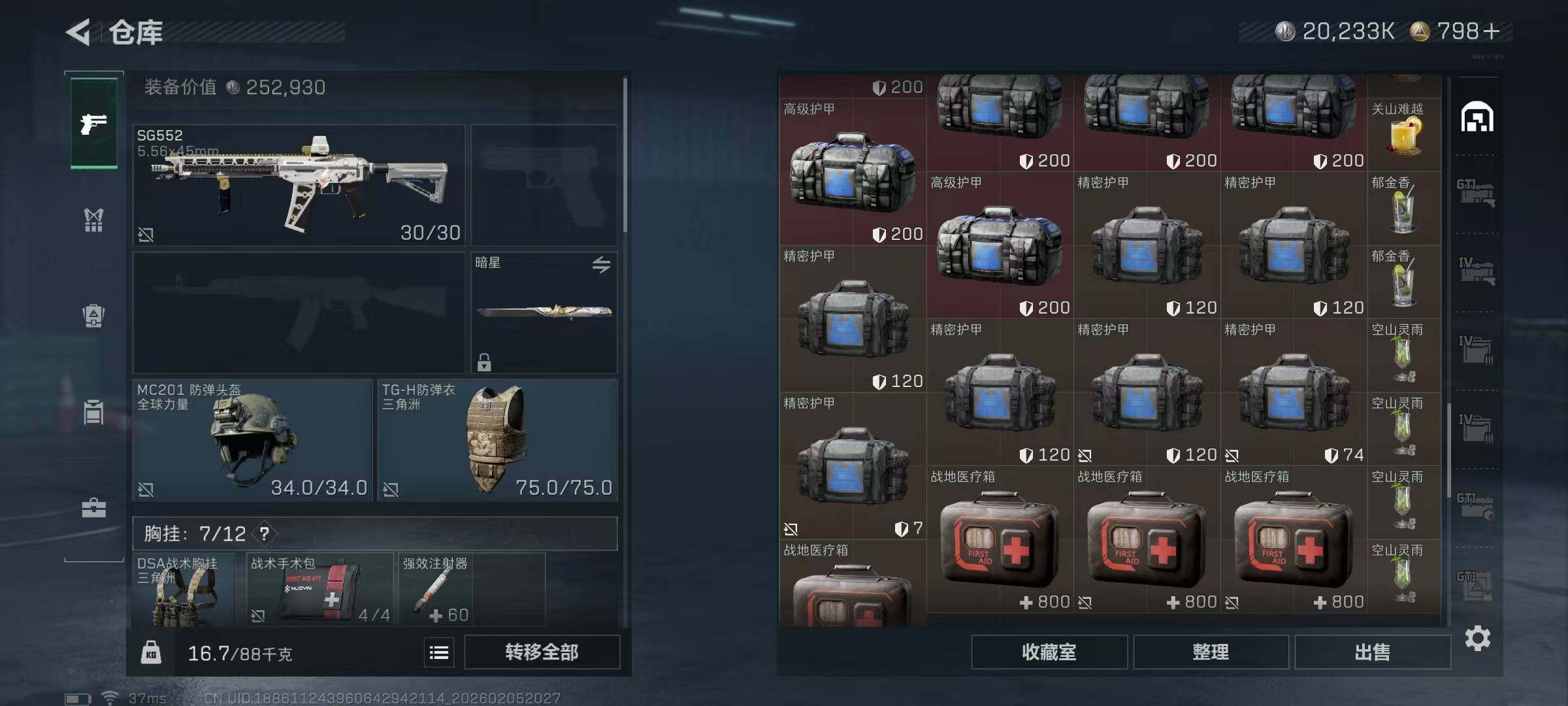Swap the 暗星 melee weapon arrows
Viewport: 1568px width, 706px height.
click(x=601, y=264)
